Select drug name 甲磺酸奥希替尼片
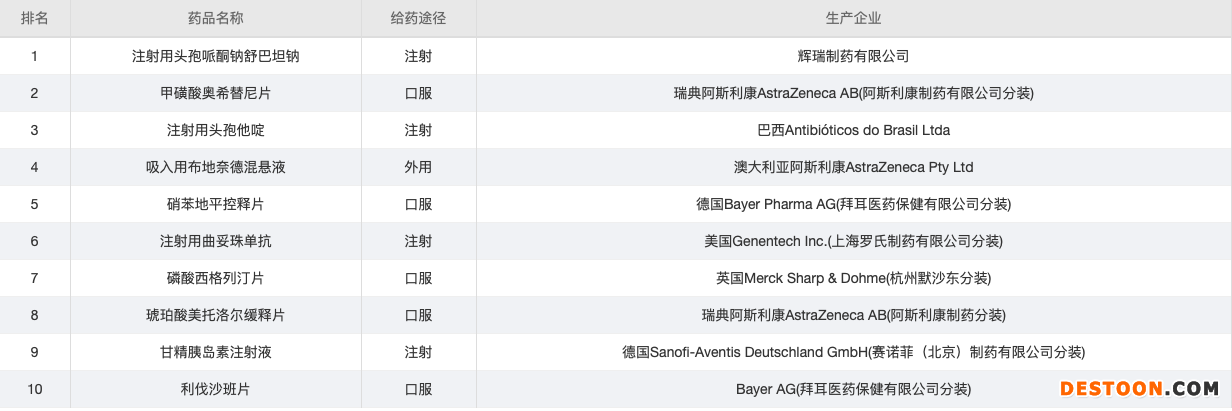1232x411 pixels. click(215, 93)
